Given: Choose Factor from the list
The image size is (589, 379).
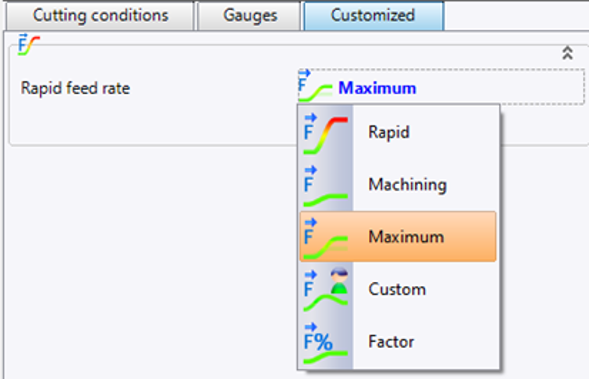Looking at the screenshot, I should click(391, 341).
